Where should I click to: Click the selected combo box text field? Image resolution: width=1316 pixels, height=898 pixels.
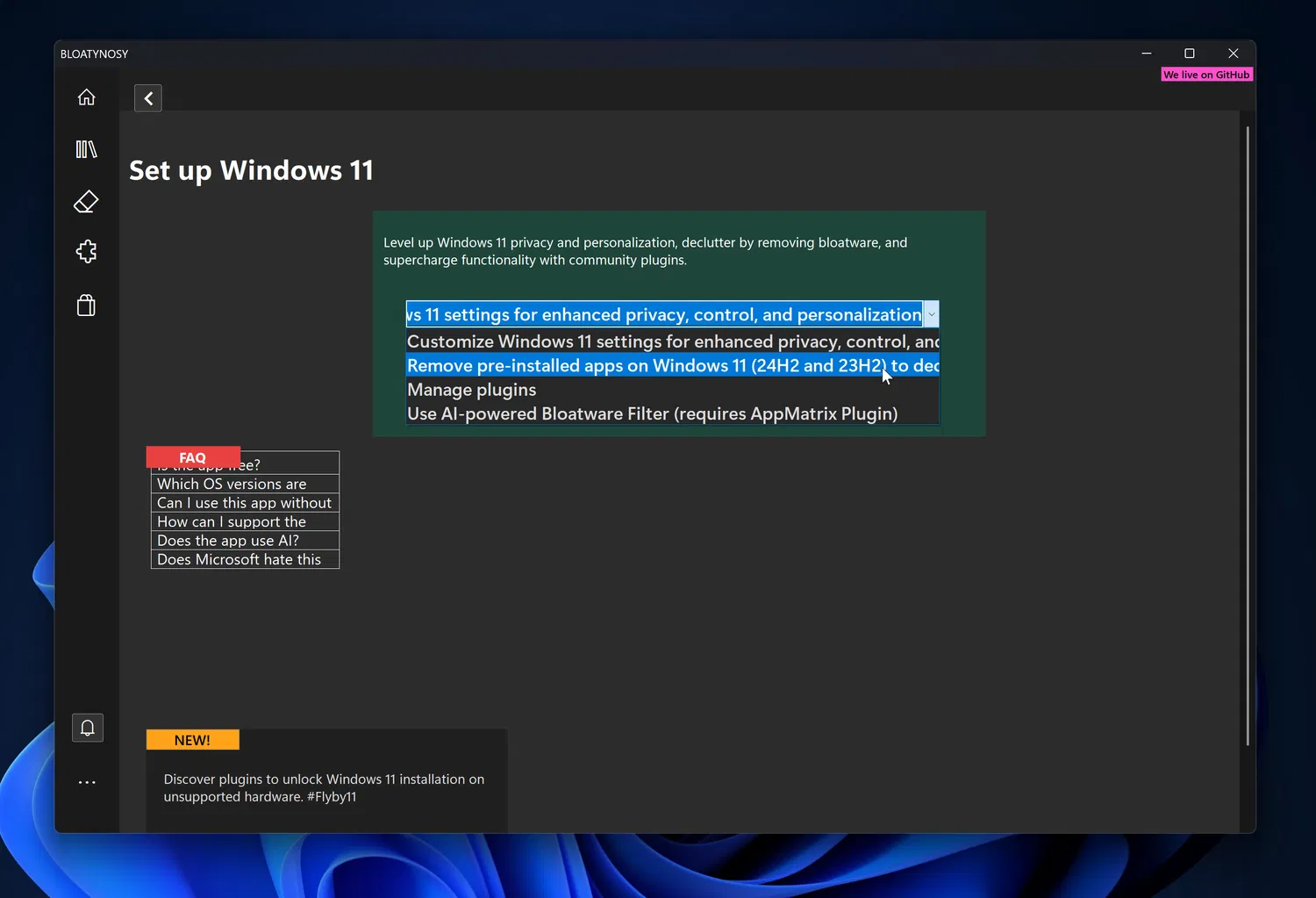664,314
